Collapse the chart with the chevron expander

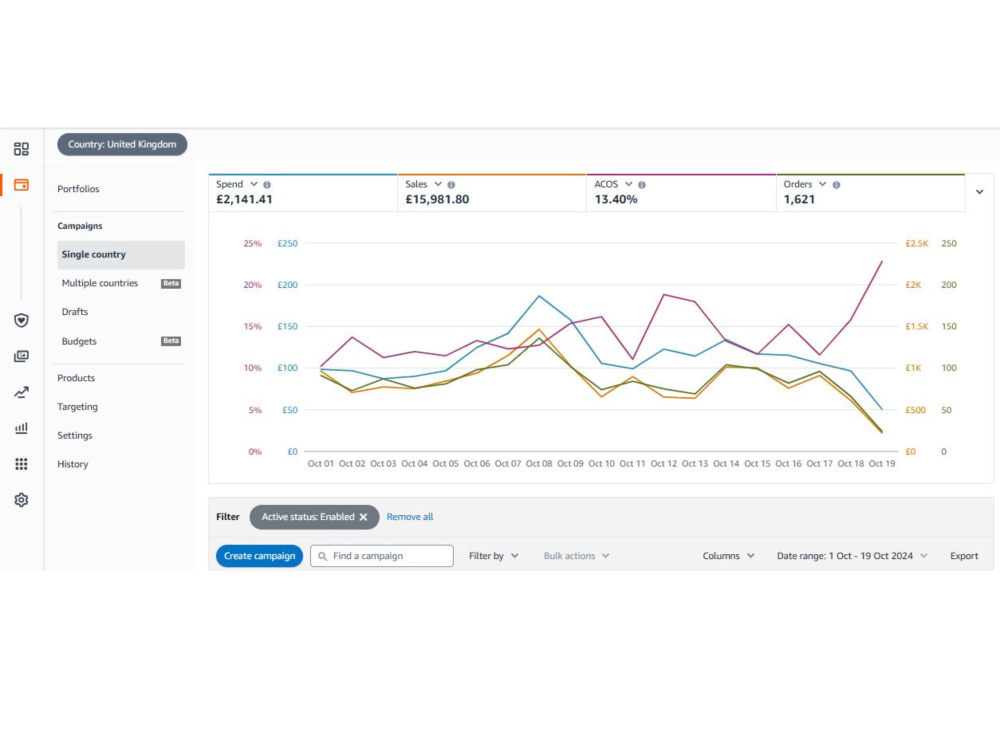(980, 191)
